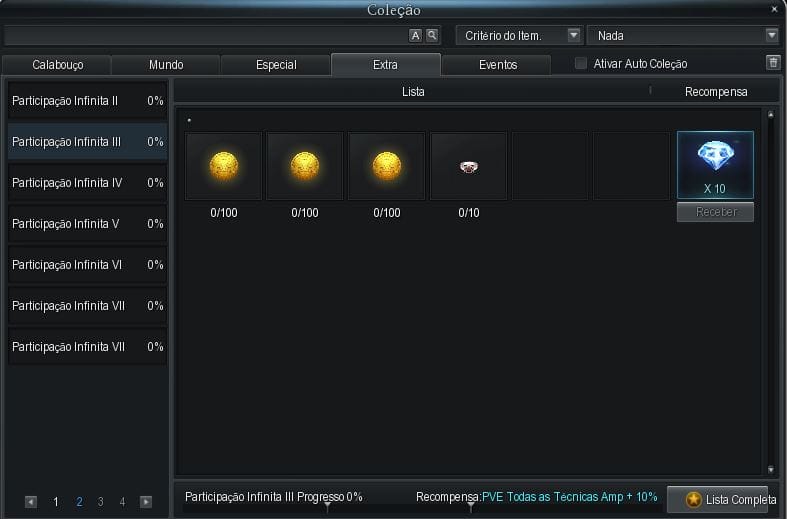Open the Critério do Item dropdown

click(x=519, y=35)
